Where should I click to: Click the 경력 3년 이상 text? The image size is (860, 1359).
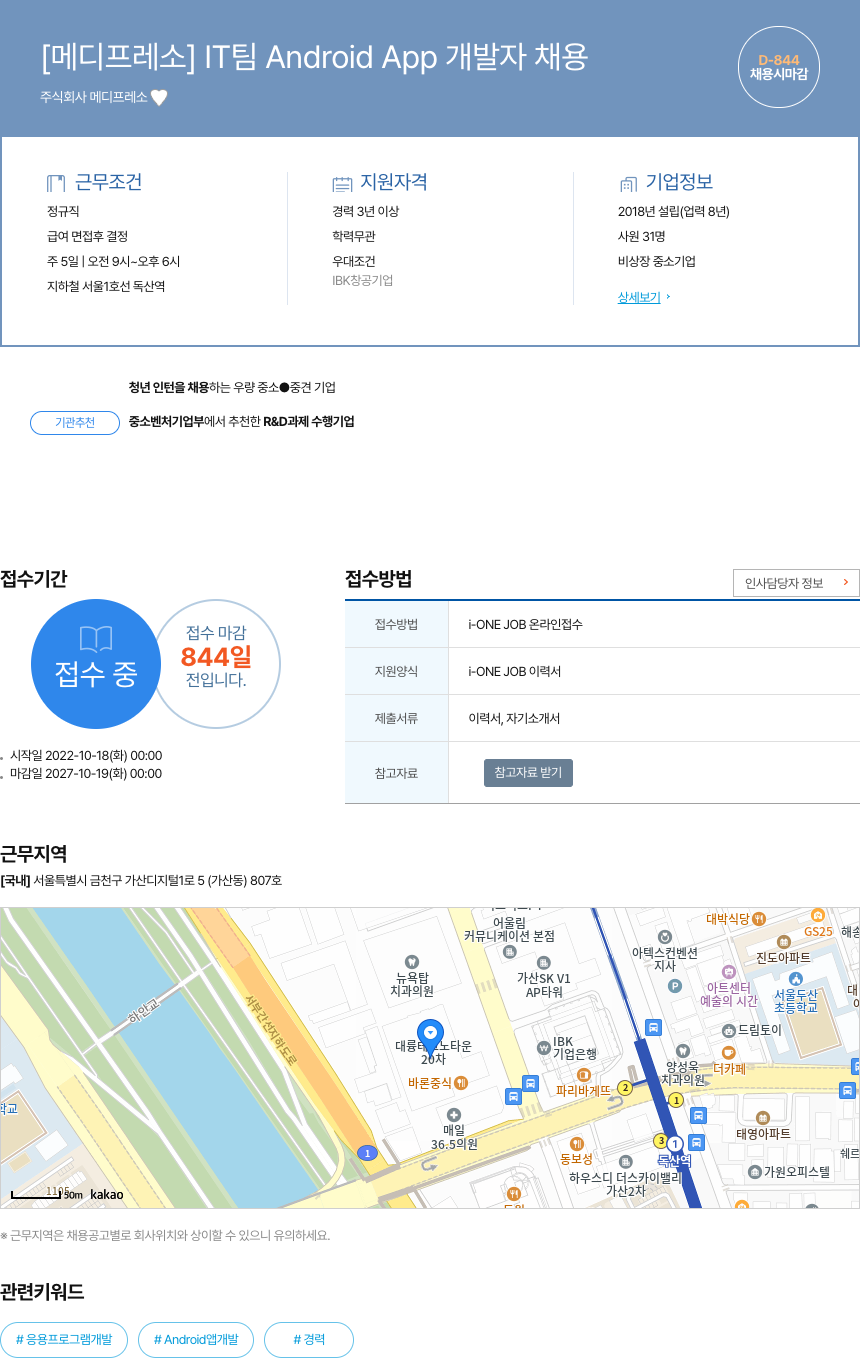(x=365, y=211)
